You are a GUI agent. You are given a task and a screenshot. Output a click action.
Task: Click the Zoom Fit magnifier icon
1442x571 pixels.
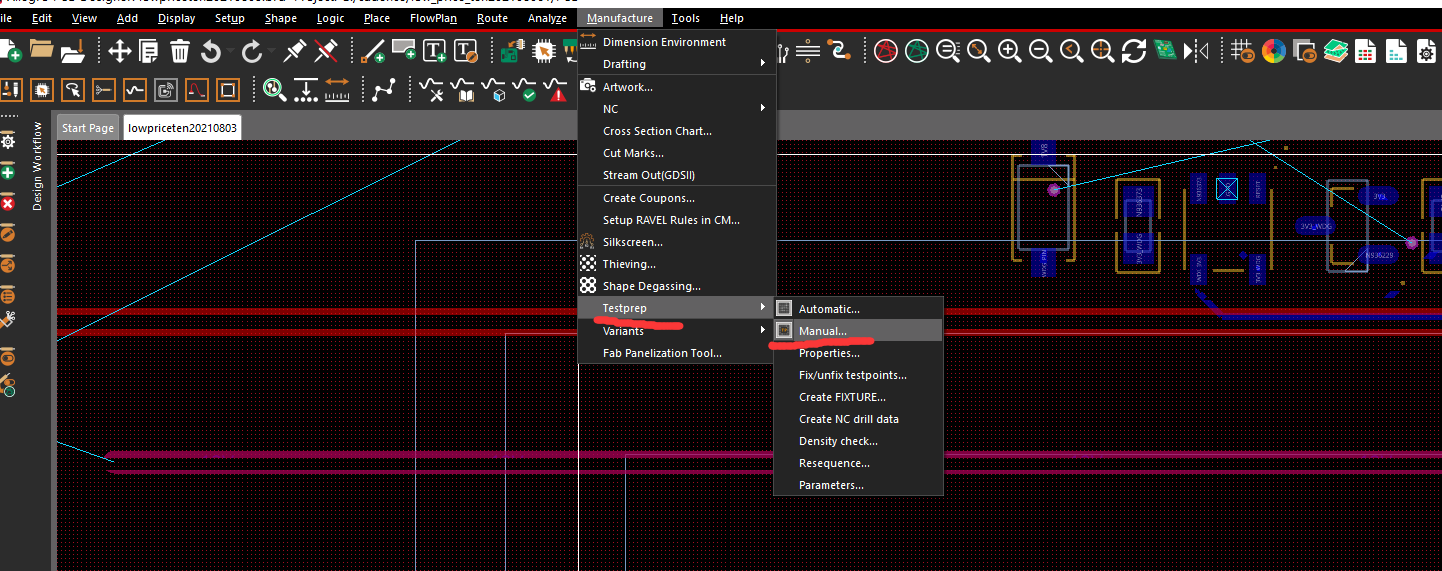click(x=979, y=51)
